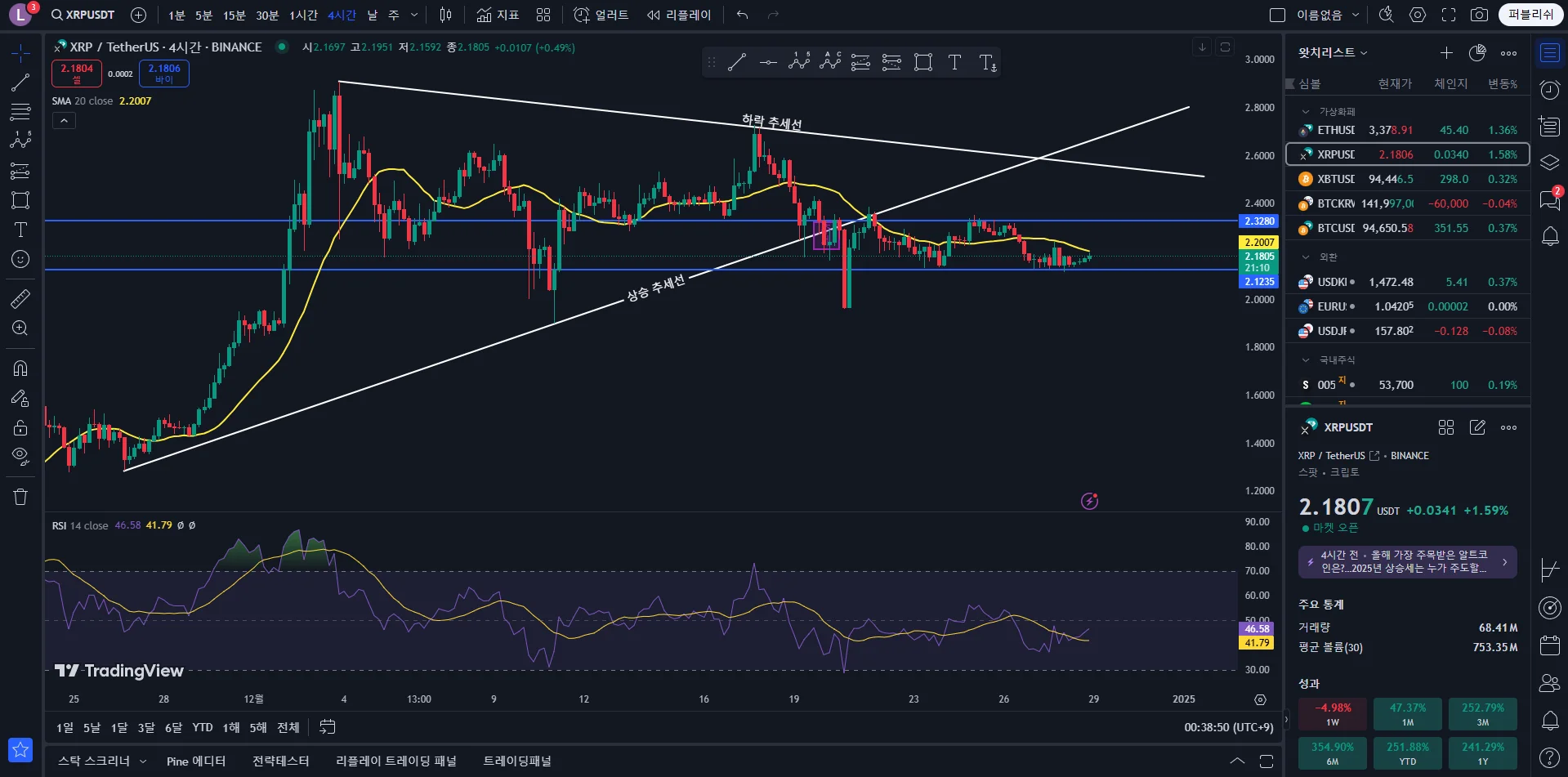Open the 리플레이 트레이딩 패널 tab
1568x777 pixels.
coord(396,761)
